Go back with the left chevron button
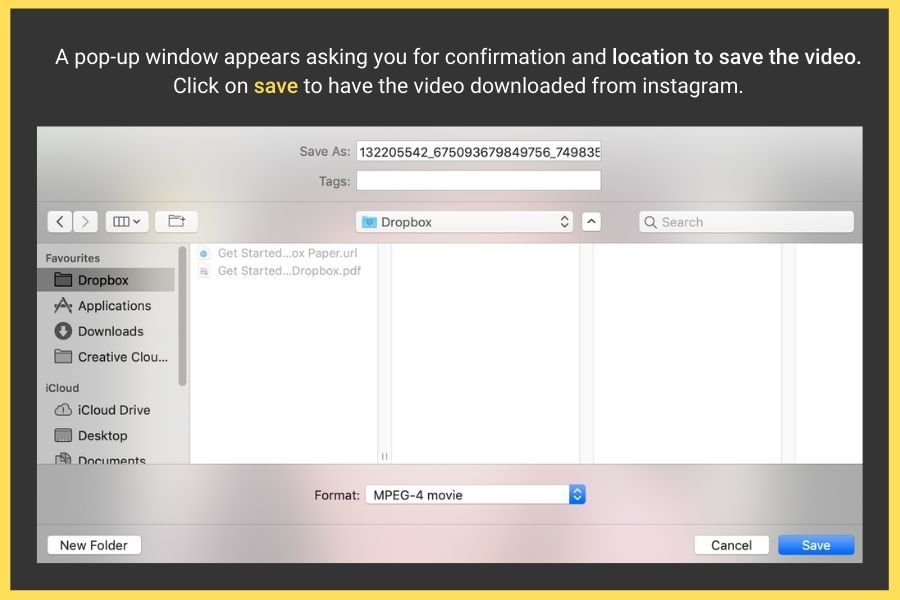The width and height of the screenshot is (900, 600). click(60, 222)
